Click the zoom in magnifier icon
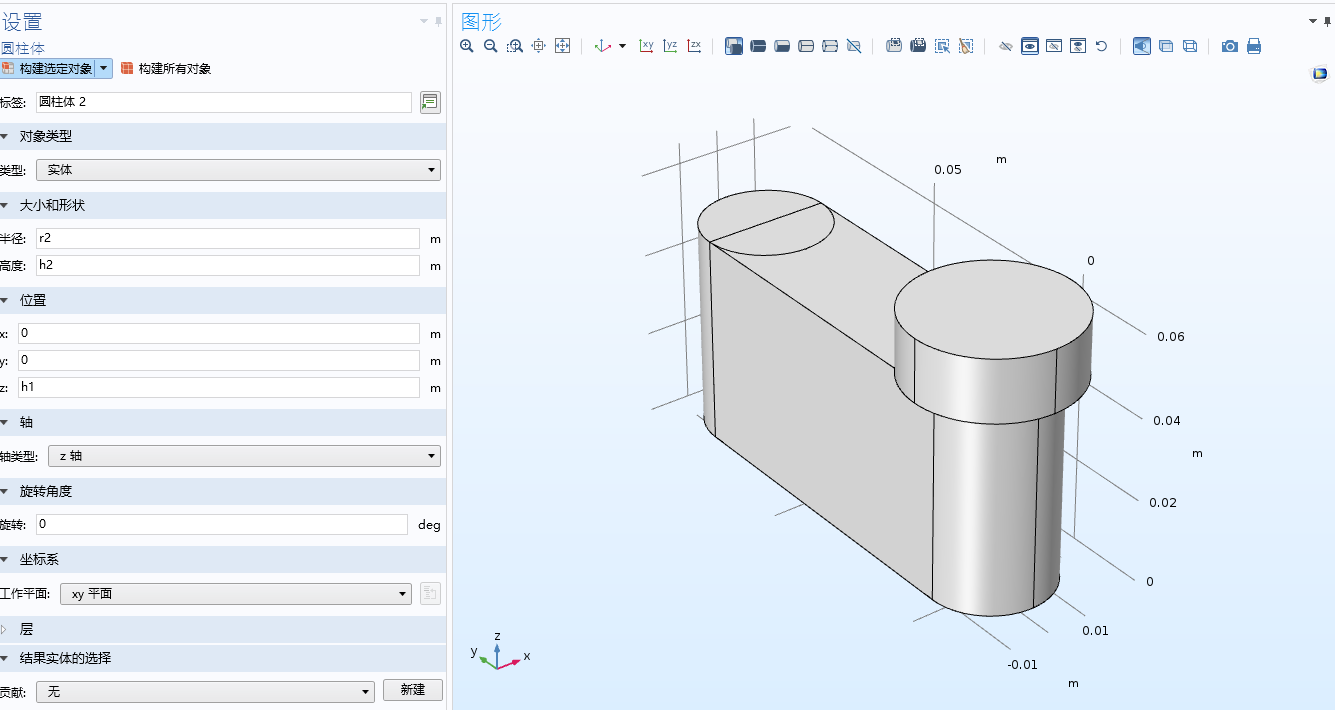The image size is (1335, 710). click(x=467, y=46)
